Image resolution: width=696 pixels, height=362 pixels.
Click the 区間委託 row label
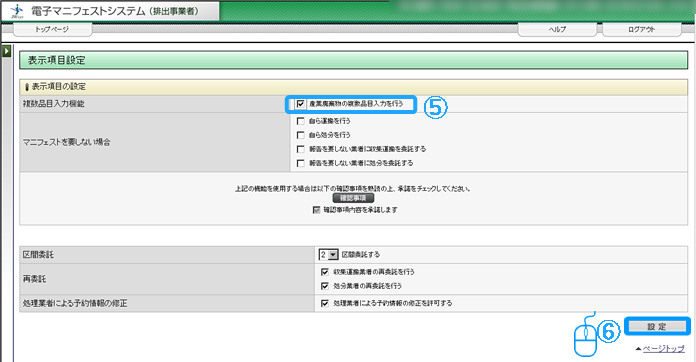[38, 255]
